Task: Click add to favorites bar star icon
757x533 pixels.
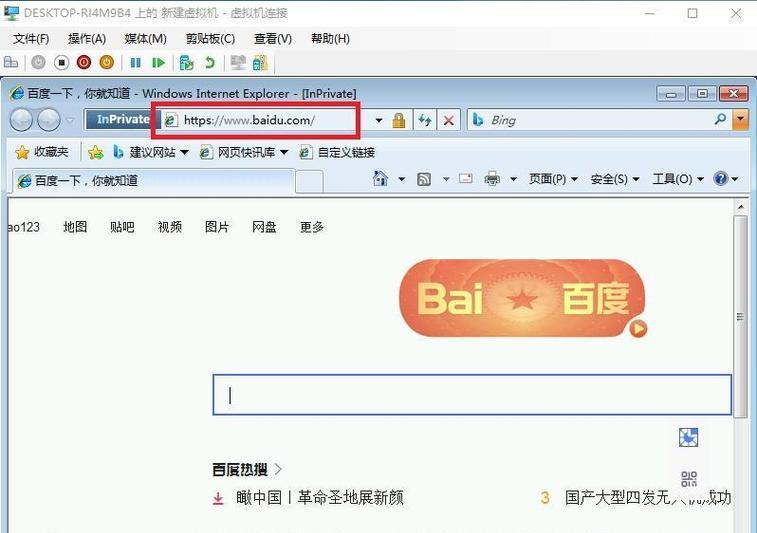Action: (x=95, y=153)
